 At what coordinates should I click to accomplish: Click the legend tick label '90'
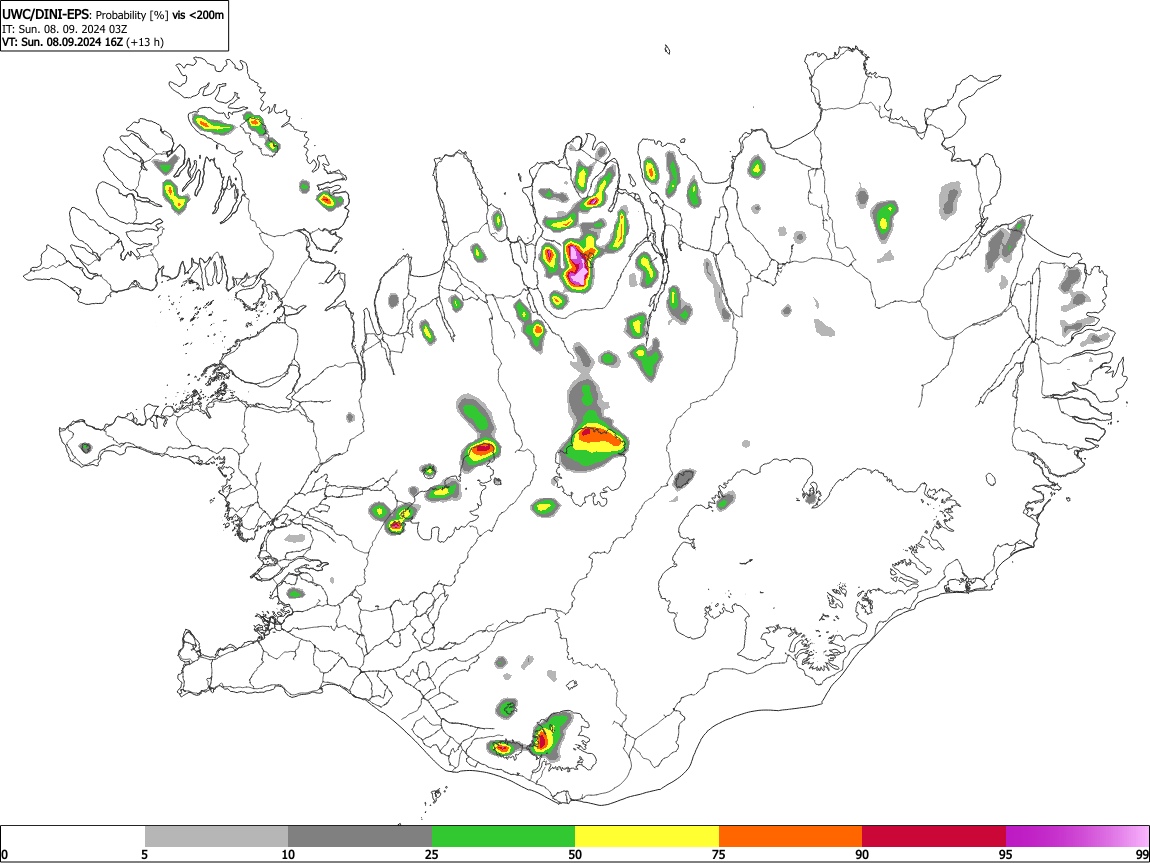pyautogui.click(x=862, y=854)
